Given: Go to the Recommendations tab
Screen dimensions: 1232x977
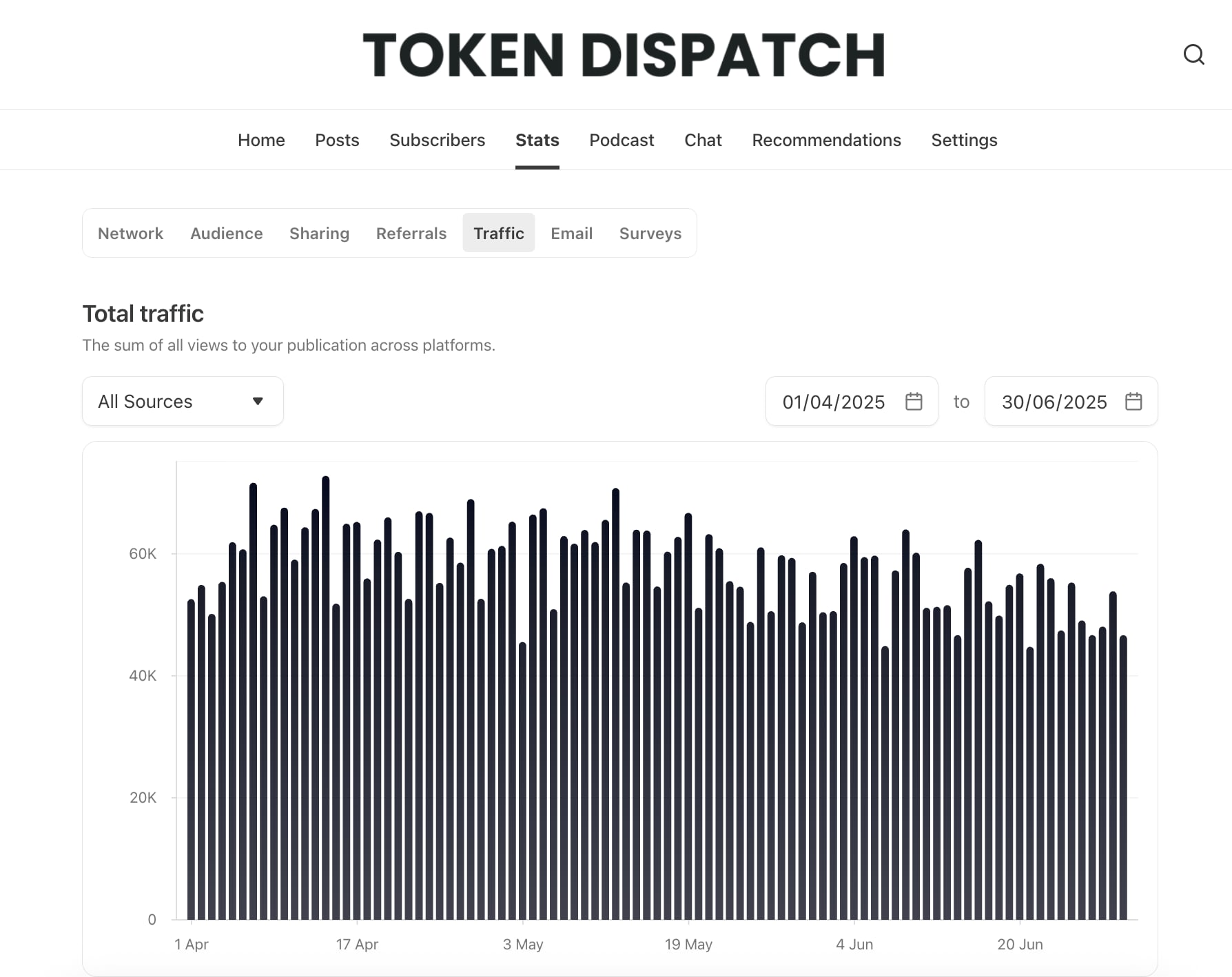Looking at the screenshot, I should point(826,140).
